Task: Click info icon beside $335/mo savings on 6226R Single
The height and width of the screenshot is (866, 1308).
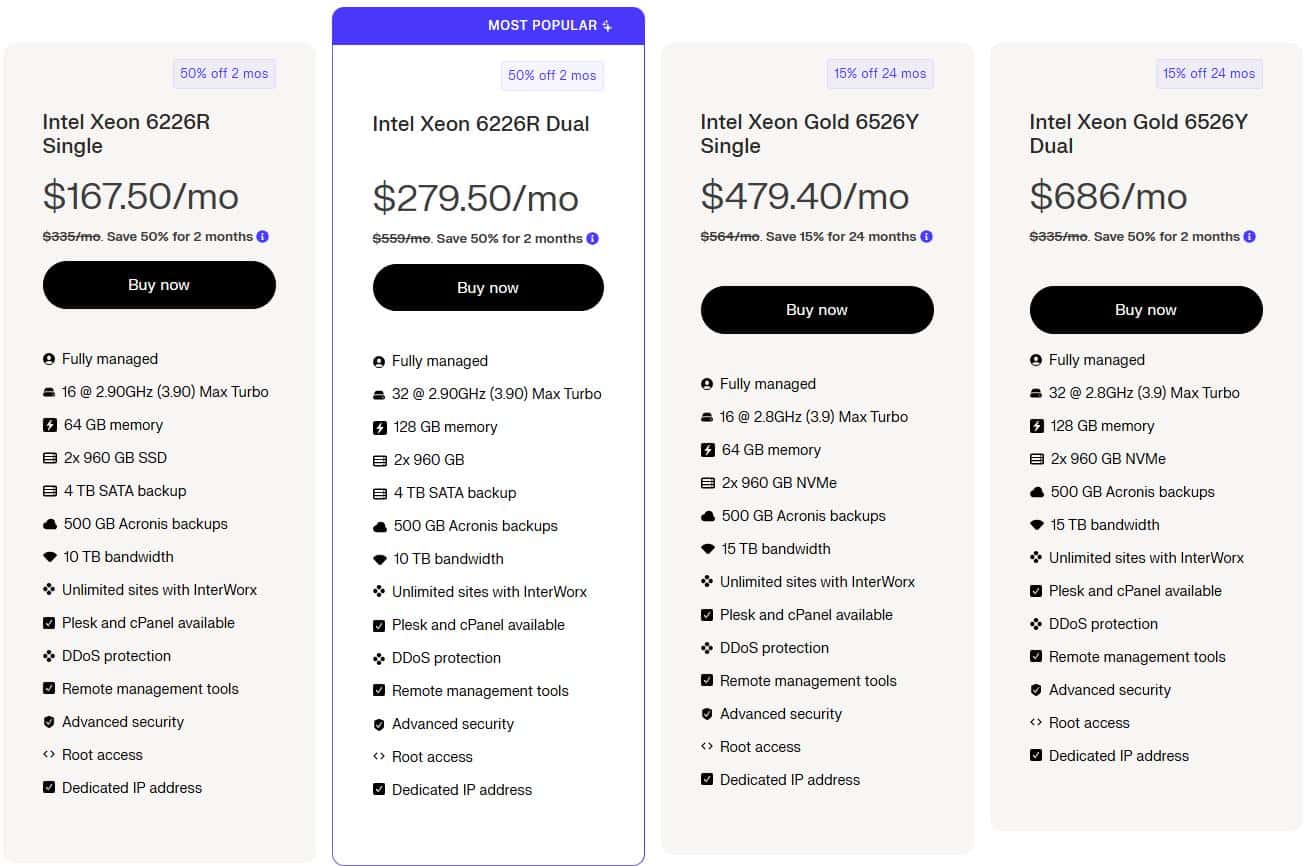Action: (263, 237)
